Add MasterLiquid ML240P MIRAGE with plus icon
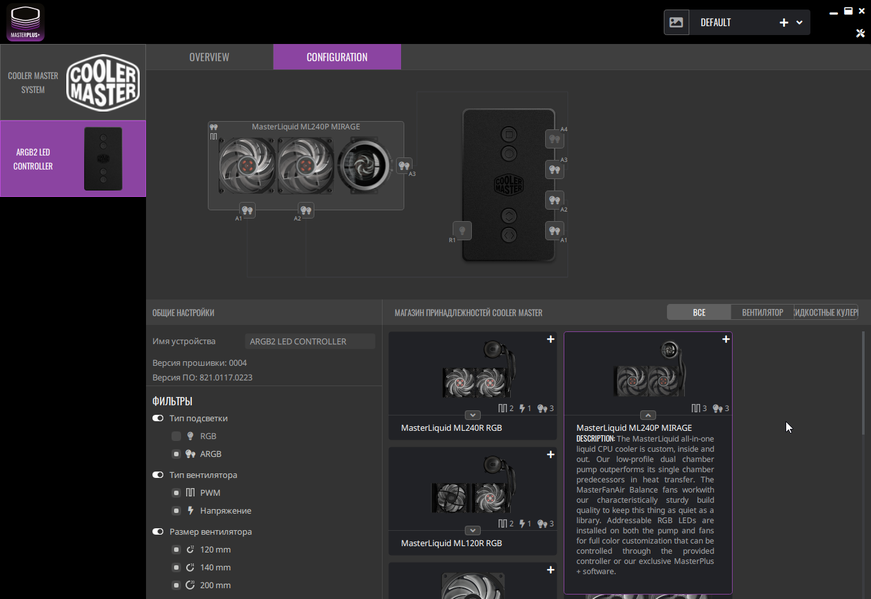 725,339
